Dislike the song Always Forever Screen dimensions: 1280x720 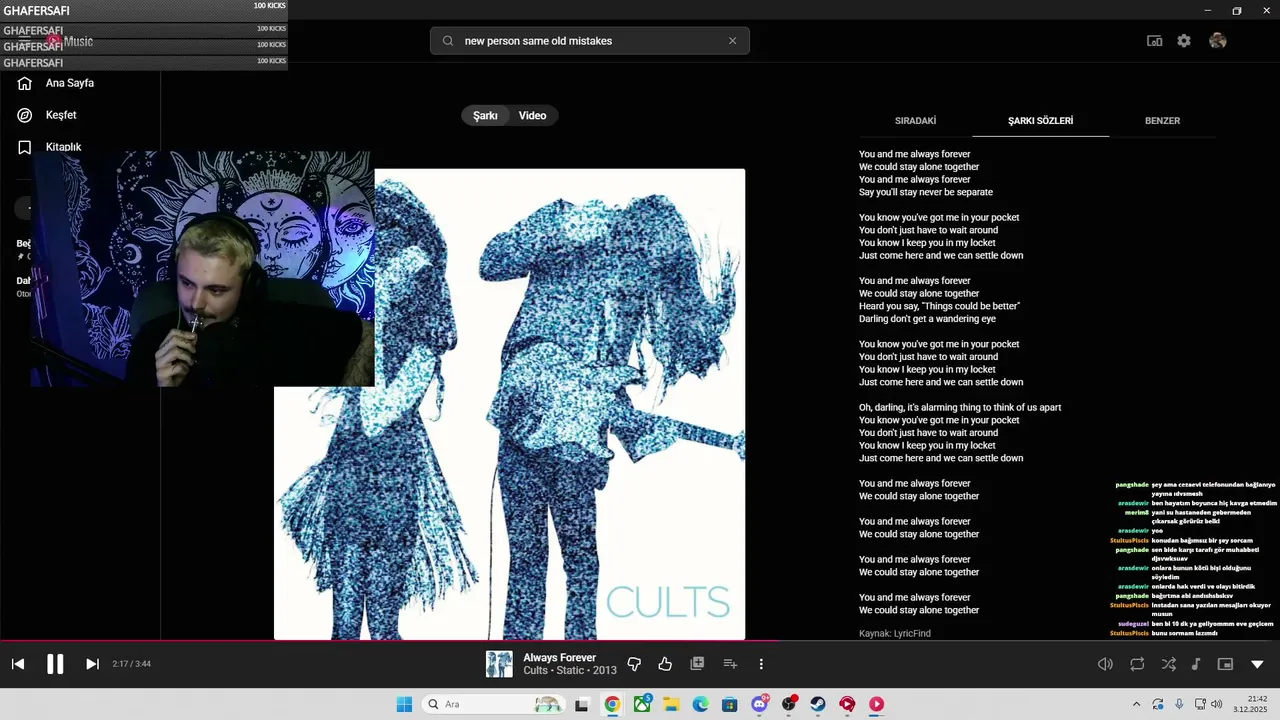click(x=634, y=664)
